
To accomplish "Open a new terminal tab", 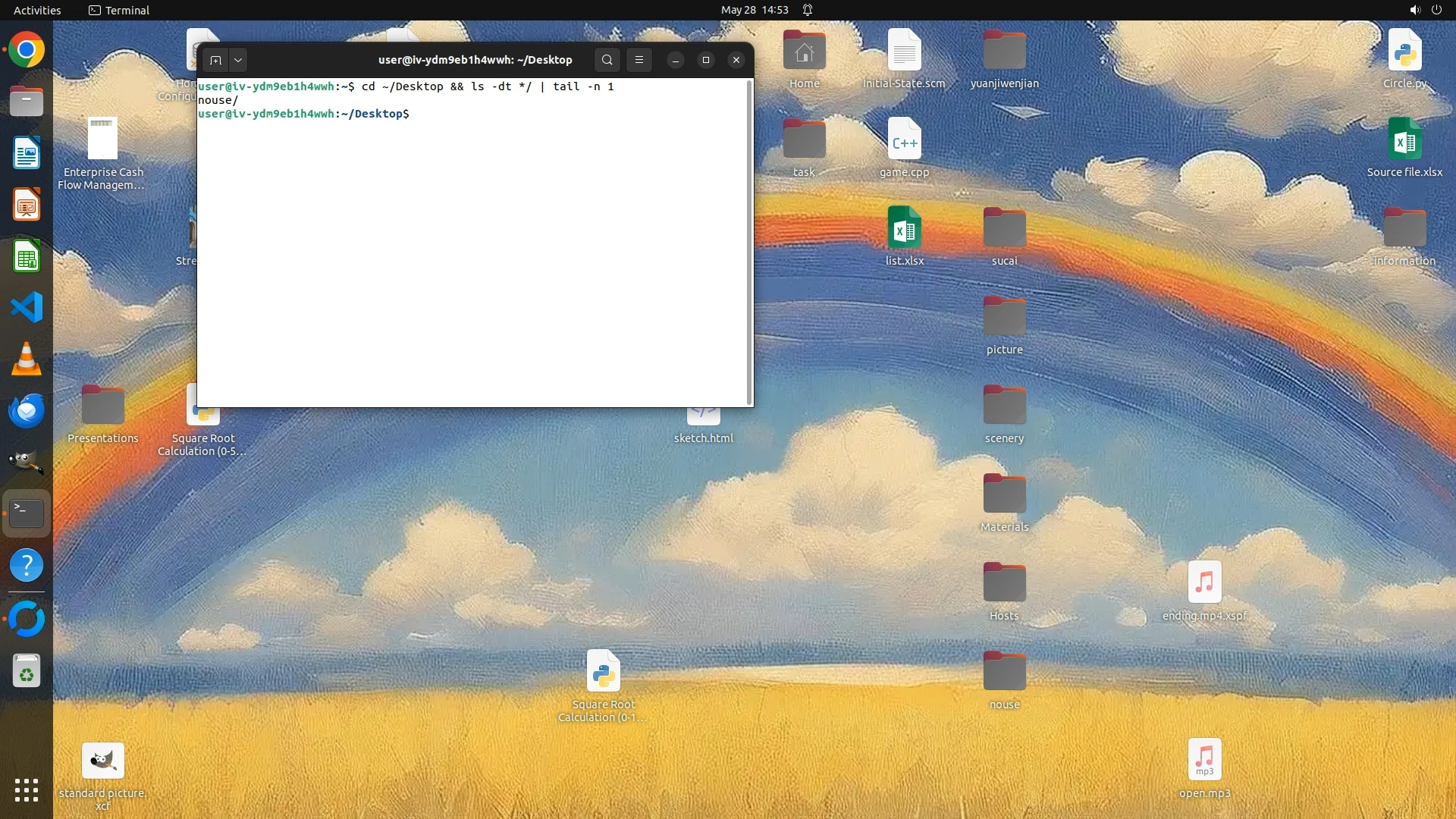I will tap(215, 60).
